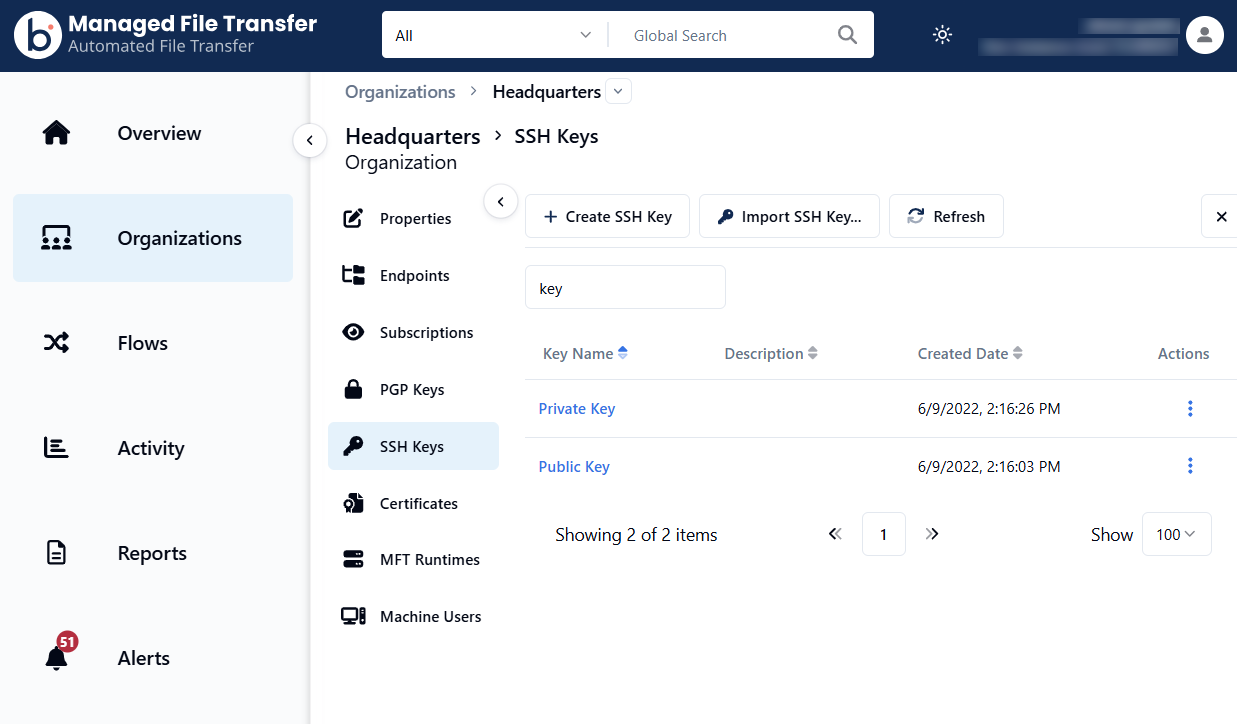This screenshot has height=724, width=1237.
Task: Click the page number 1 box
Action: point(883,534)
